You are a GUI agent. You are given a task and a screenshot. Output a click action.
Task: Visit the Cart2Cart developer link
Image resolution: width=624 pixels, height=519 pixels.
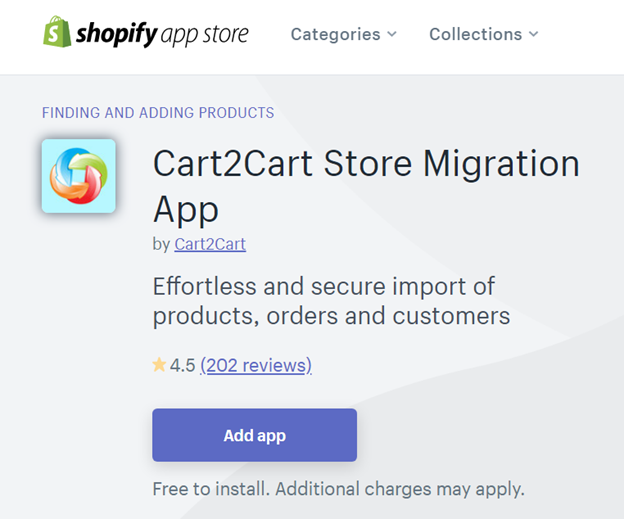coord(210,244)
